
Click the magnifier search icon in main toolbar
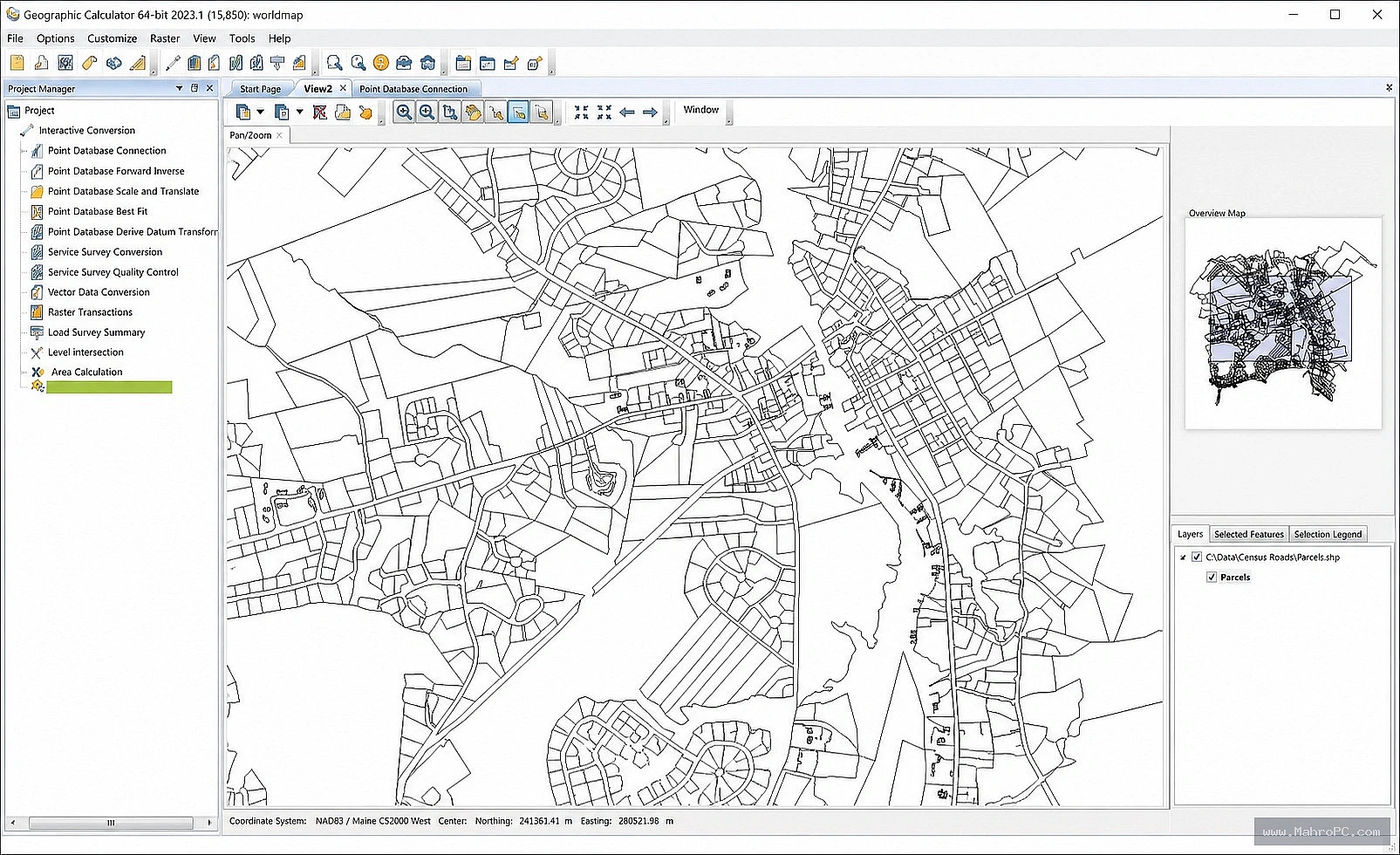click(334, 63)
